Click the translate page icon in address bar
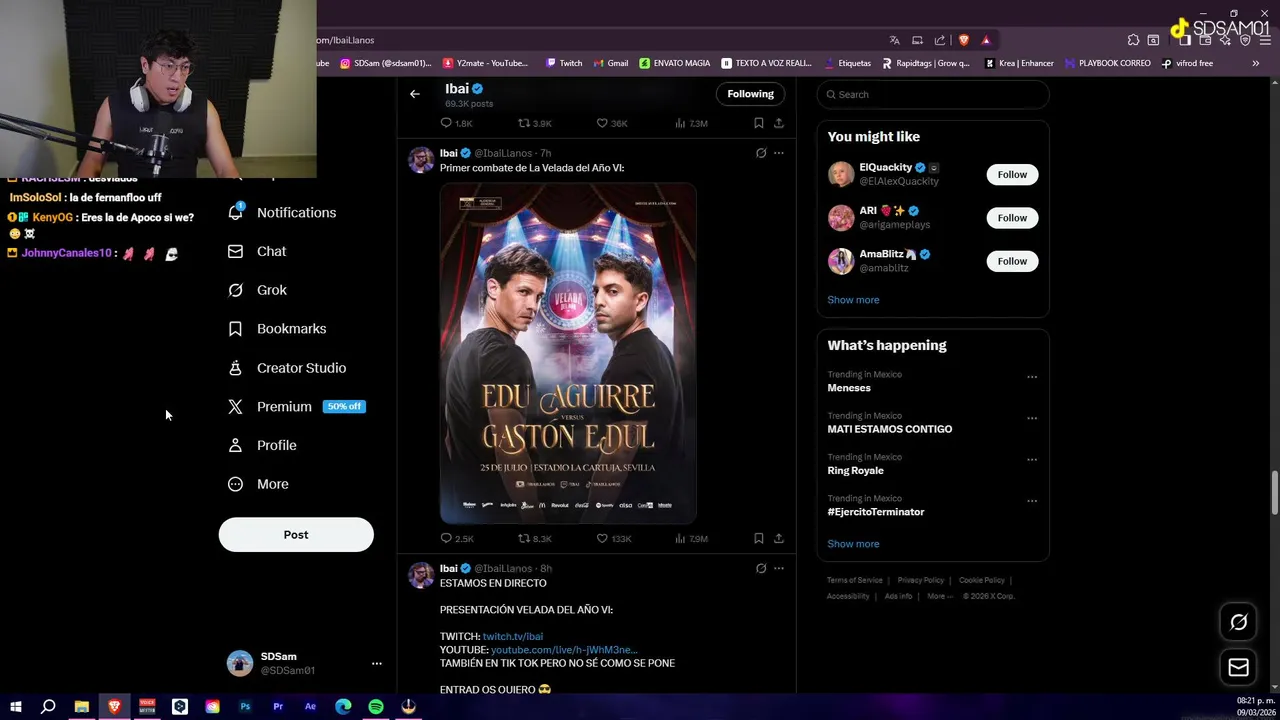The image size is (1280, 720). 894,40
